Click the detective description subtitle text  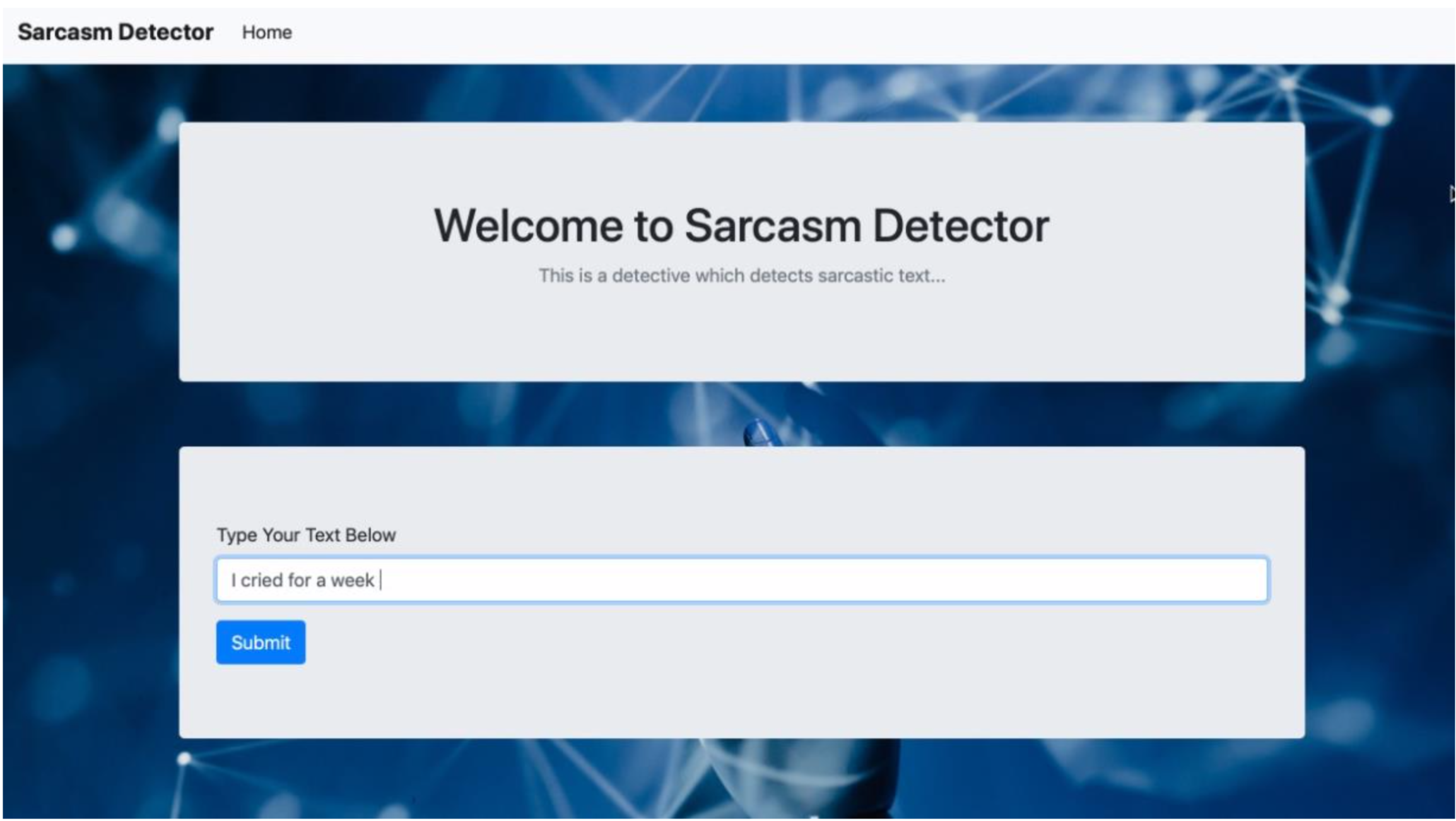point(742,275)
